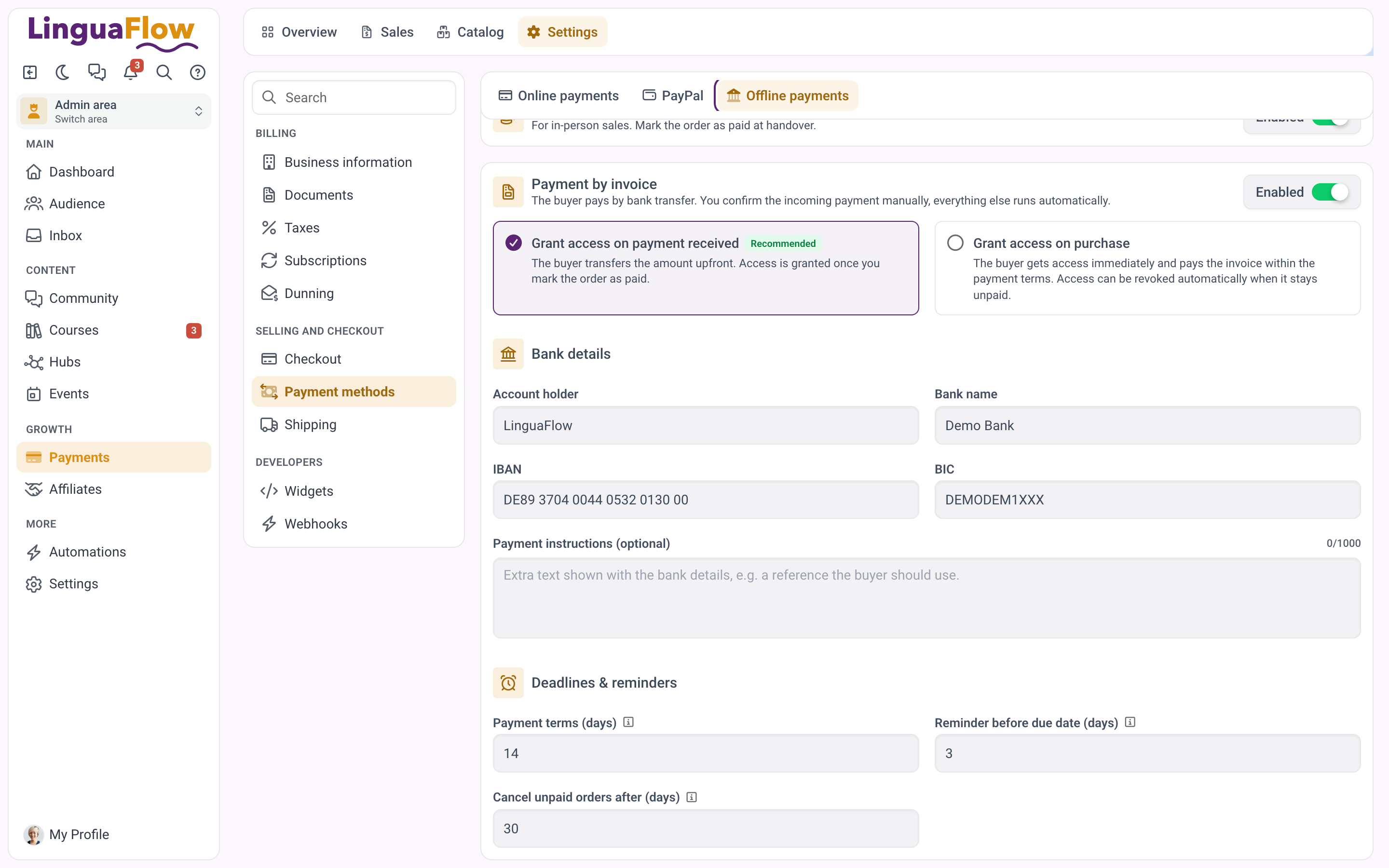
Task: Open My Profile avatar
Action: (x=33, y=834)
